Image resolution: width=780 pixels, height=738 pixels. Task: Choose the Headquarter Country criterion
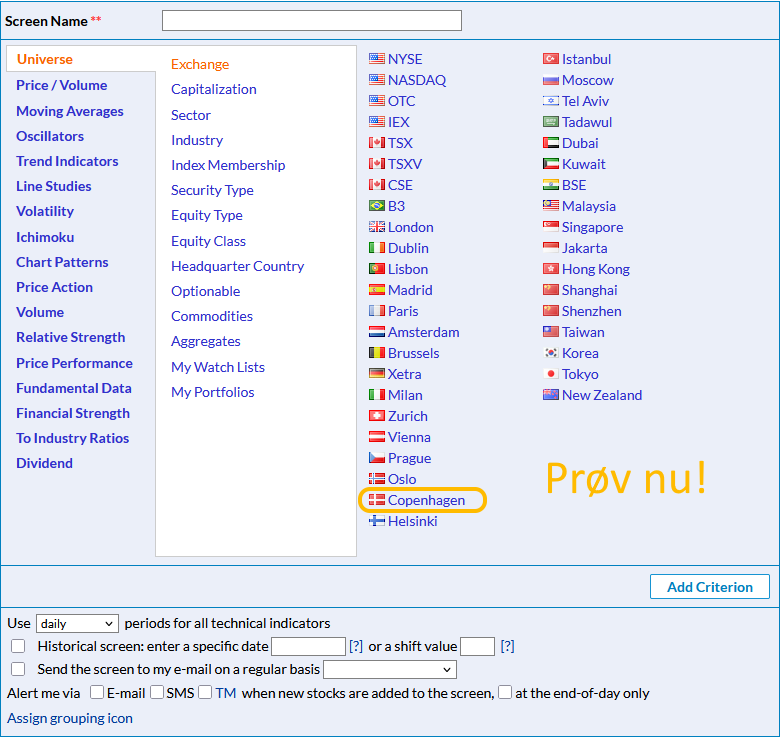click(238, 266)
